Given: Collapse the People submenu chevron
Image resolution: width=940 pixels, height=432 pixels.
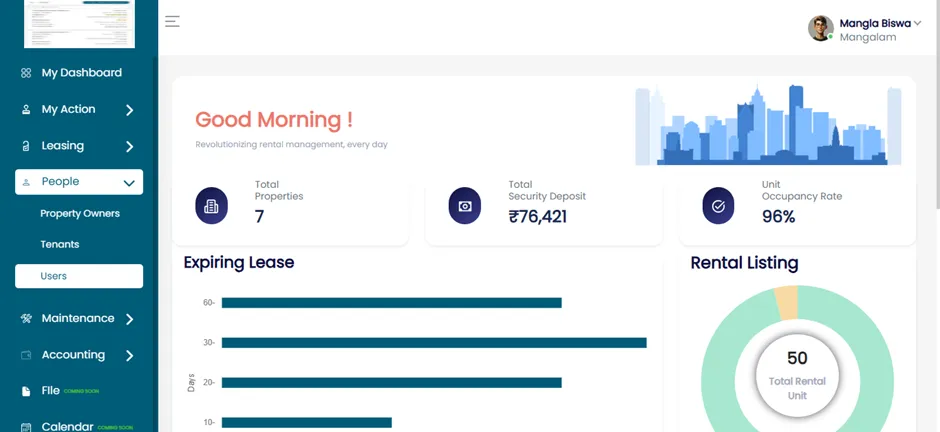Looking at the screenshot, I should click(129, 183).
